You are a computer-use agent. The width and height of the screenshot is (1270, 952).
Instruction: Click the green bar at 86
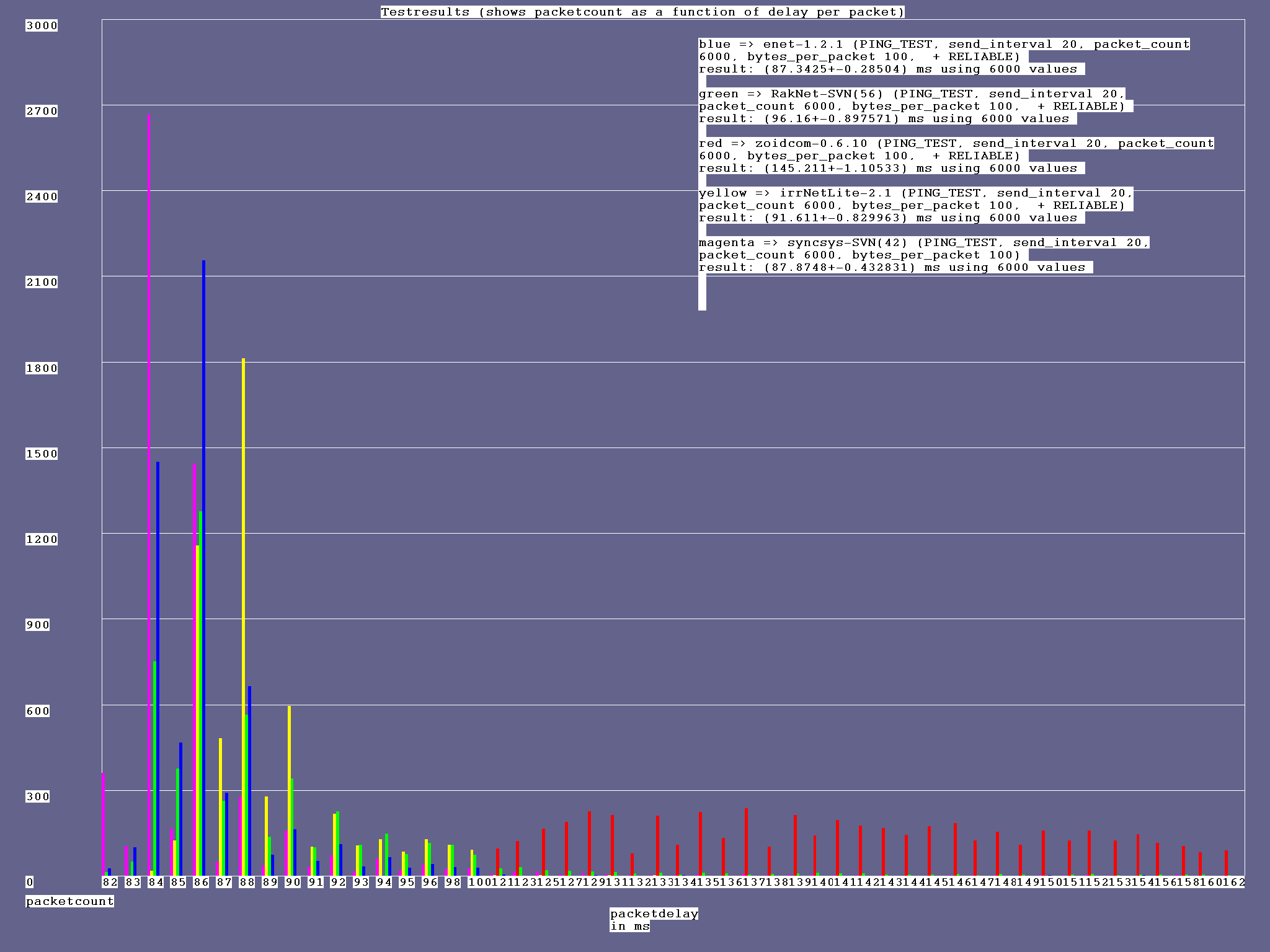tap(200, 694)
